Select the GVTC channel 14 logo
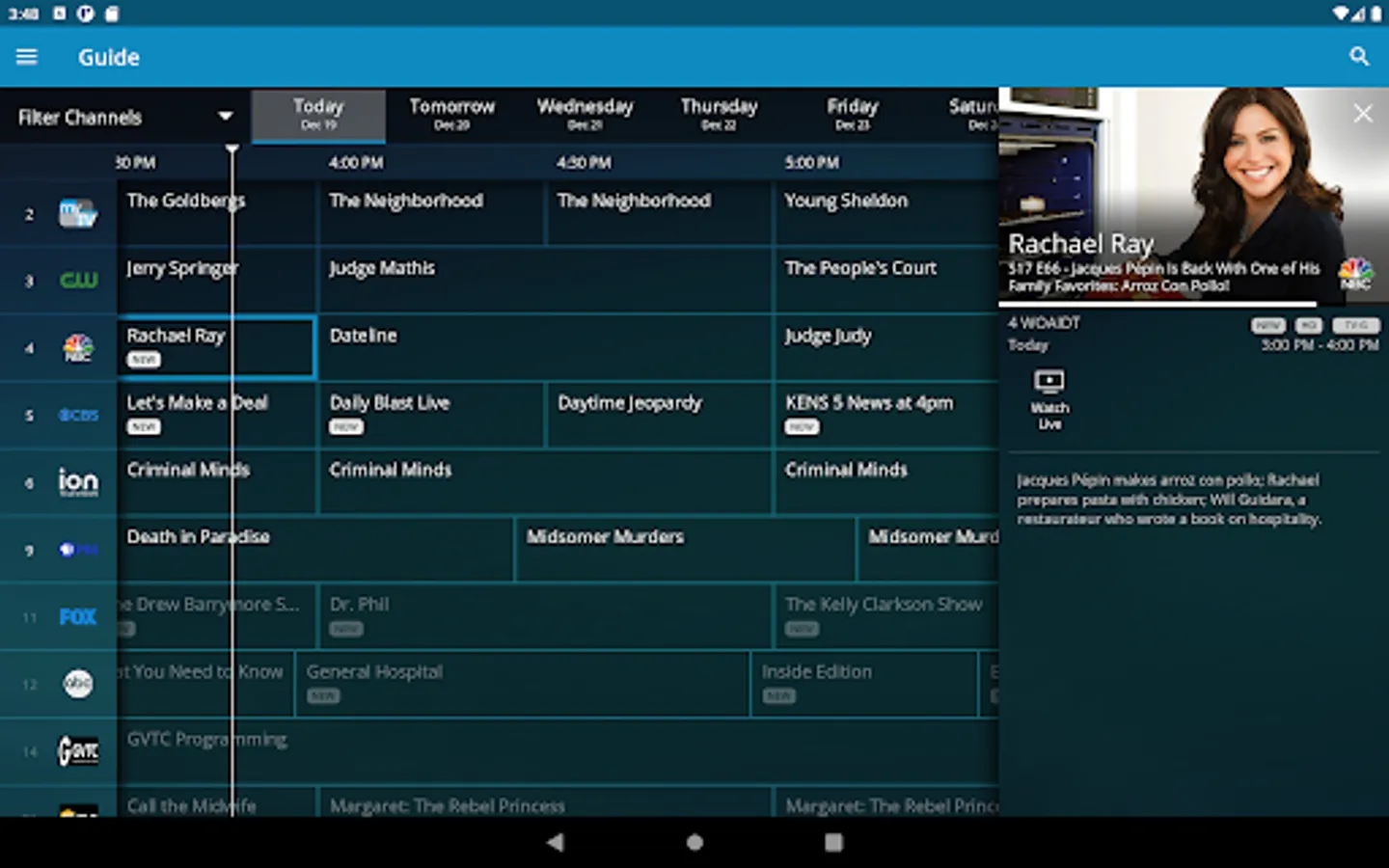Image resolution: width=1389 pixels, height=868 pixels. tap(78, 750)
